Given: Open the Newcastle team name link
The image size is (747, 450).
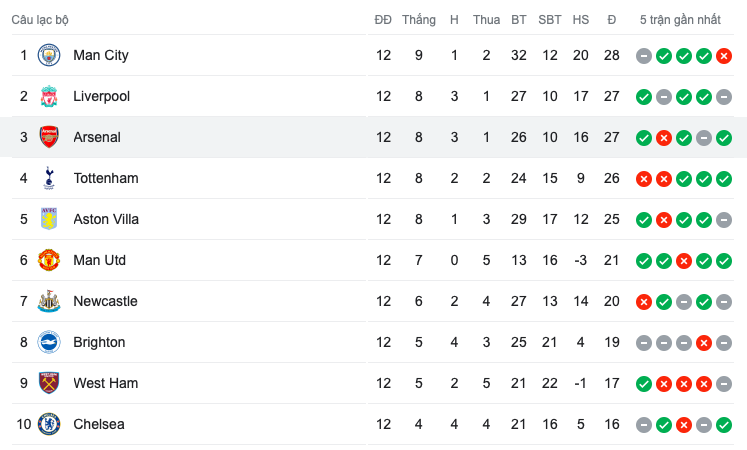Looking at the screenshot, I should point(105,301).
